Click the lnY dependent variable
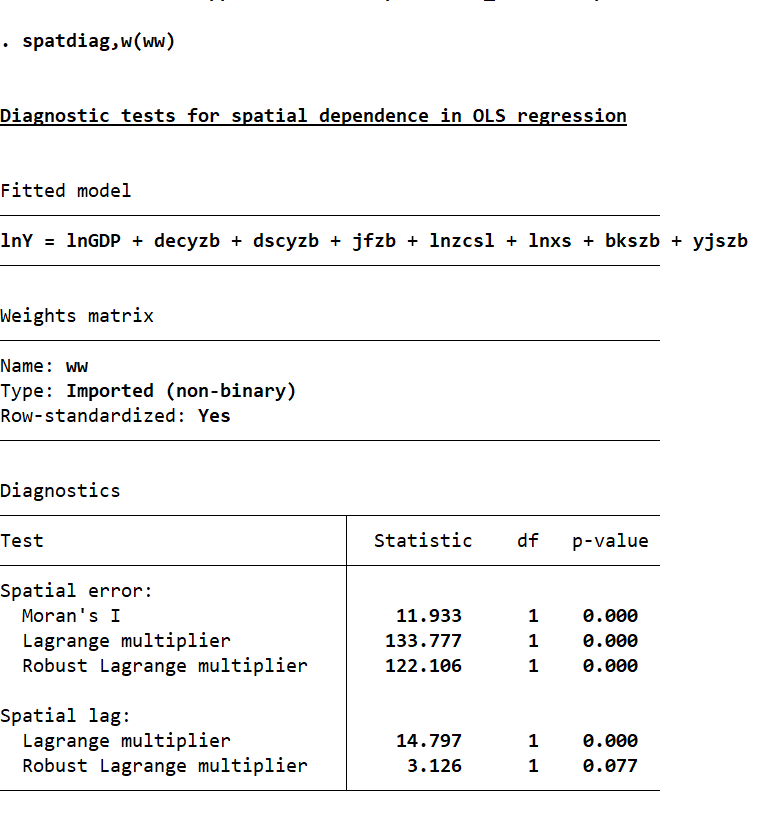Viewport: 768px width, 817px height. coord(16,240)
